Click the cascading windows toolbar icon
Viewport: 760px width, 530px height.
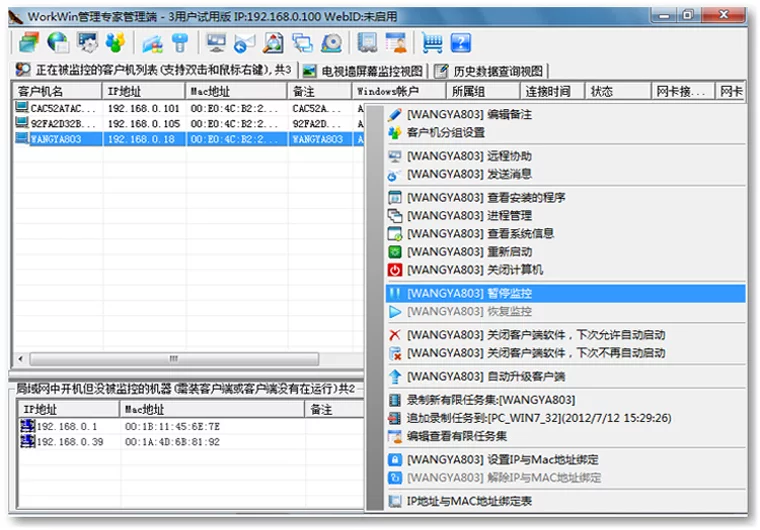tap(302, 43)
